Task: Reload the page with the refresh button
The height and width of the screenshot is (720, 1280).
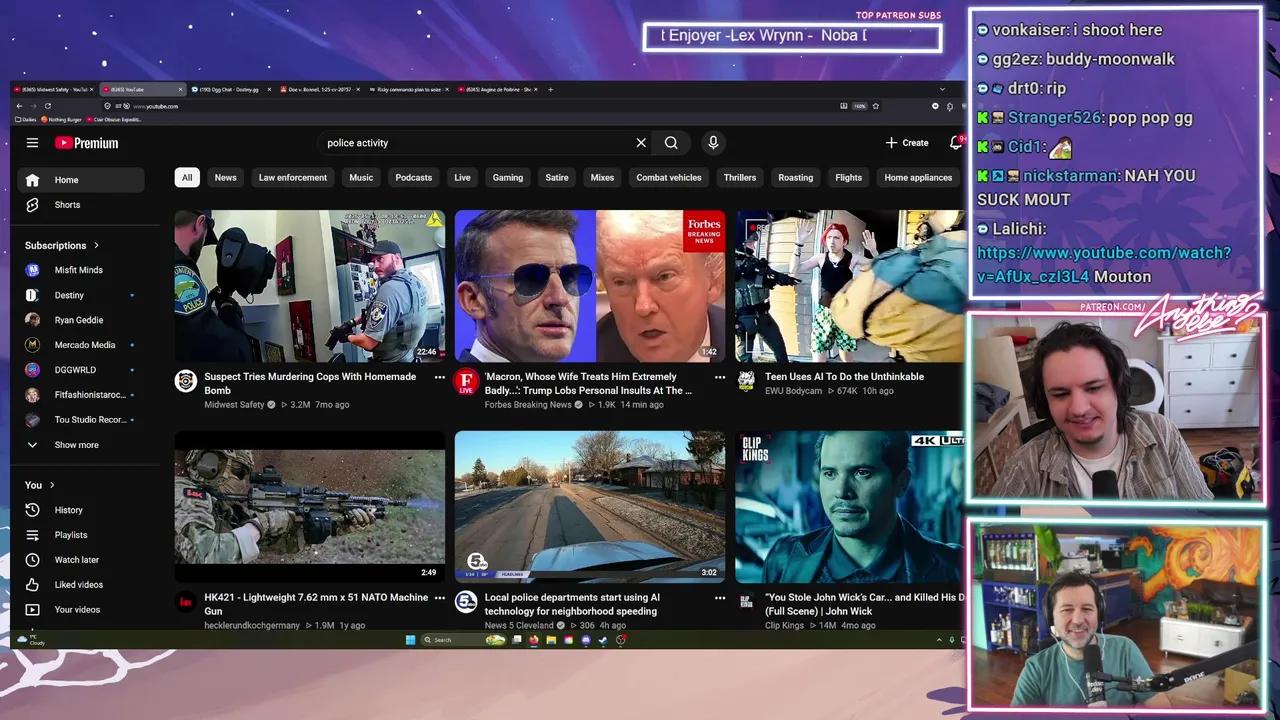Action: coord(47,106)
